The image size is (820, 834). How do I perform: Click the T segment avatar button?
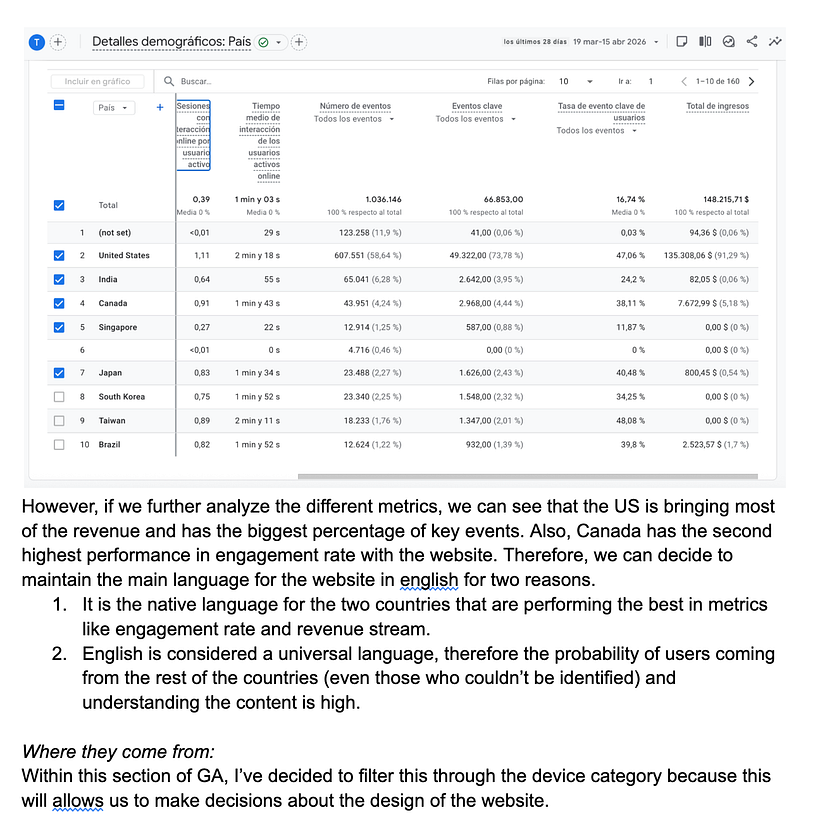pos(37,42)
